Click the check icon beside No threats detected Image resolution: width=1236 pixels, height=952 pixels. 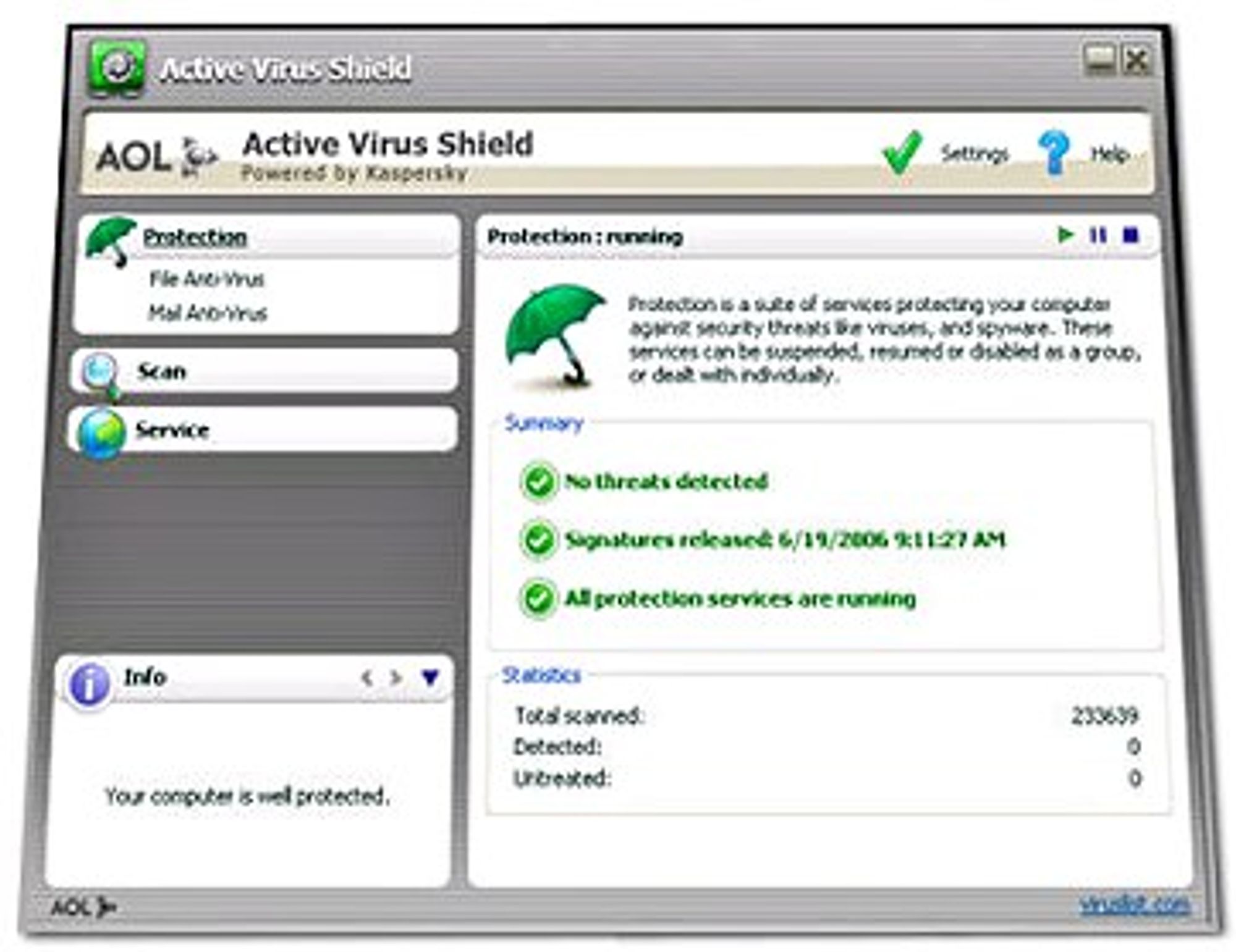point(538,482)
